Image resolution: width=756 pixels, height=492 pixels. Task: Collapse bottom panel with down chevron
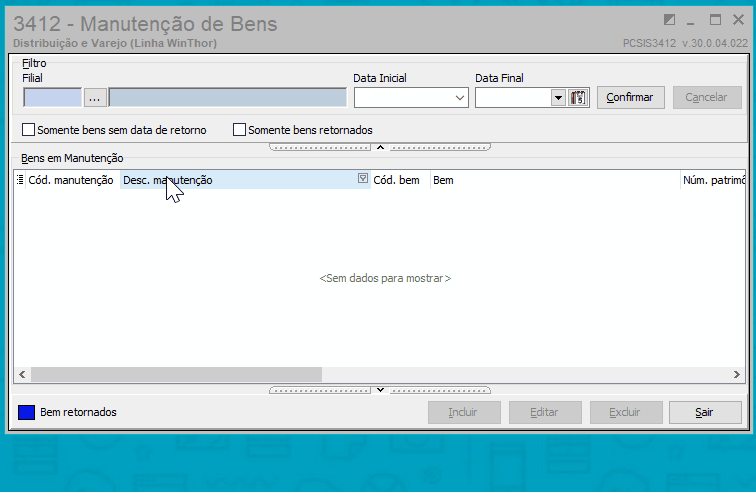tap(380, 390)
